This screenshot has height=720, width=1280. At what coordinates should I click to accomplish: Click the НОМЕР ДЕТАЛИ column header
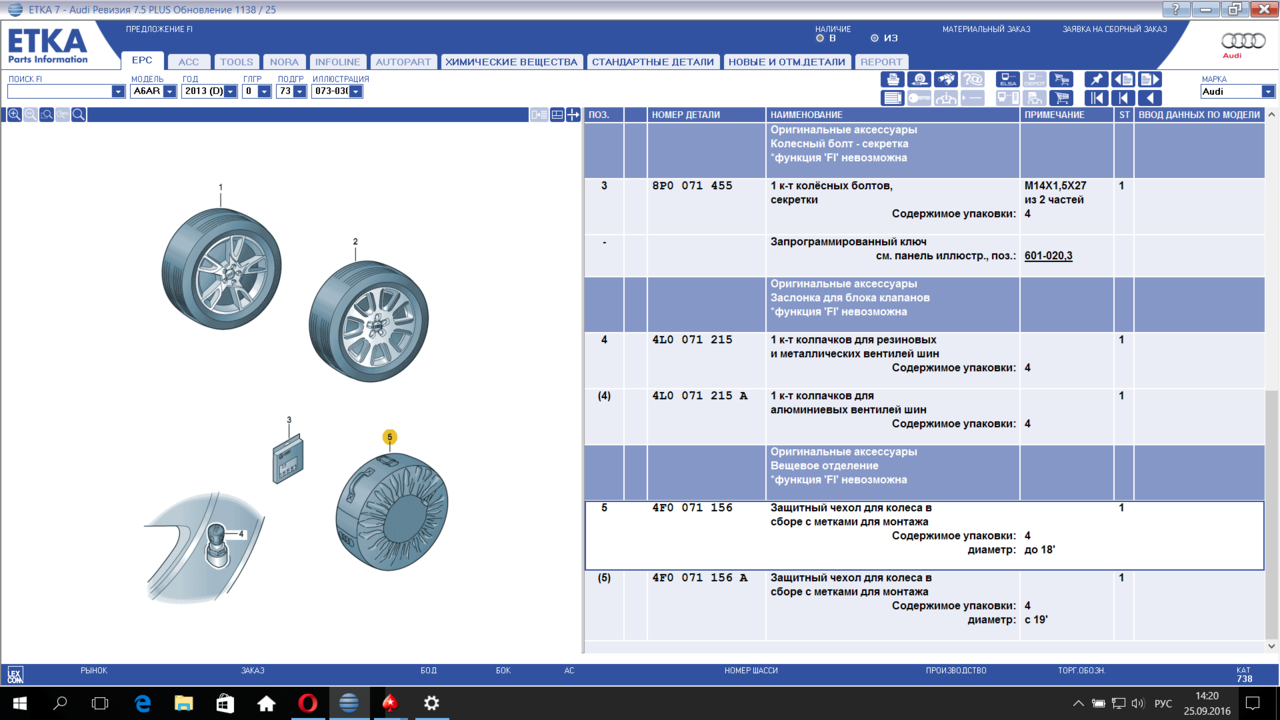tap(707, 115)
